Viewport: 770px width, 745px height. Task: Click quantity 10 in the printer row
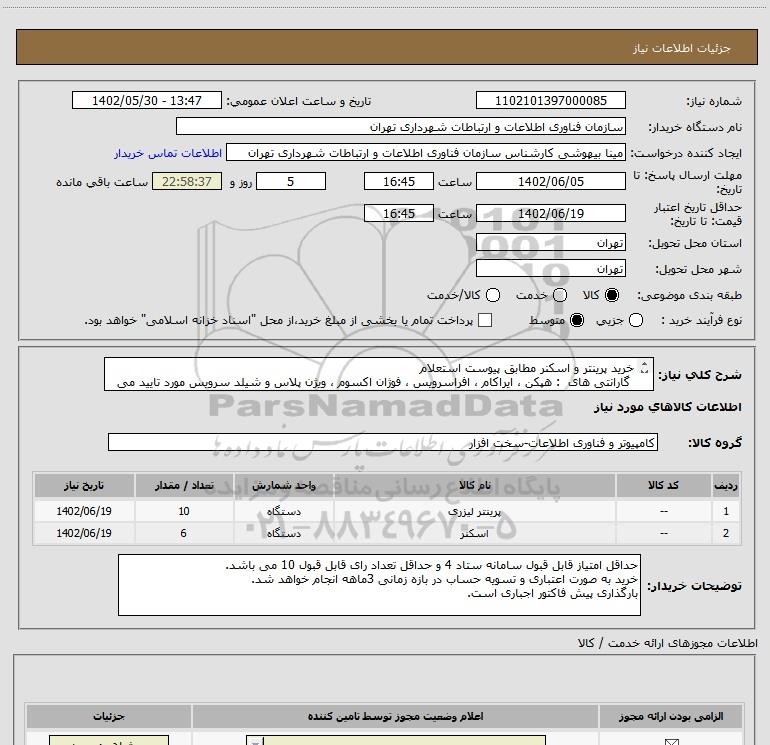[184, 511]
